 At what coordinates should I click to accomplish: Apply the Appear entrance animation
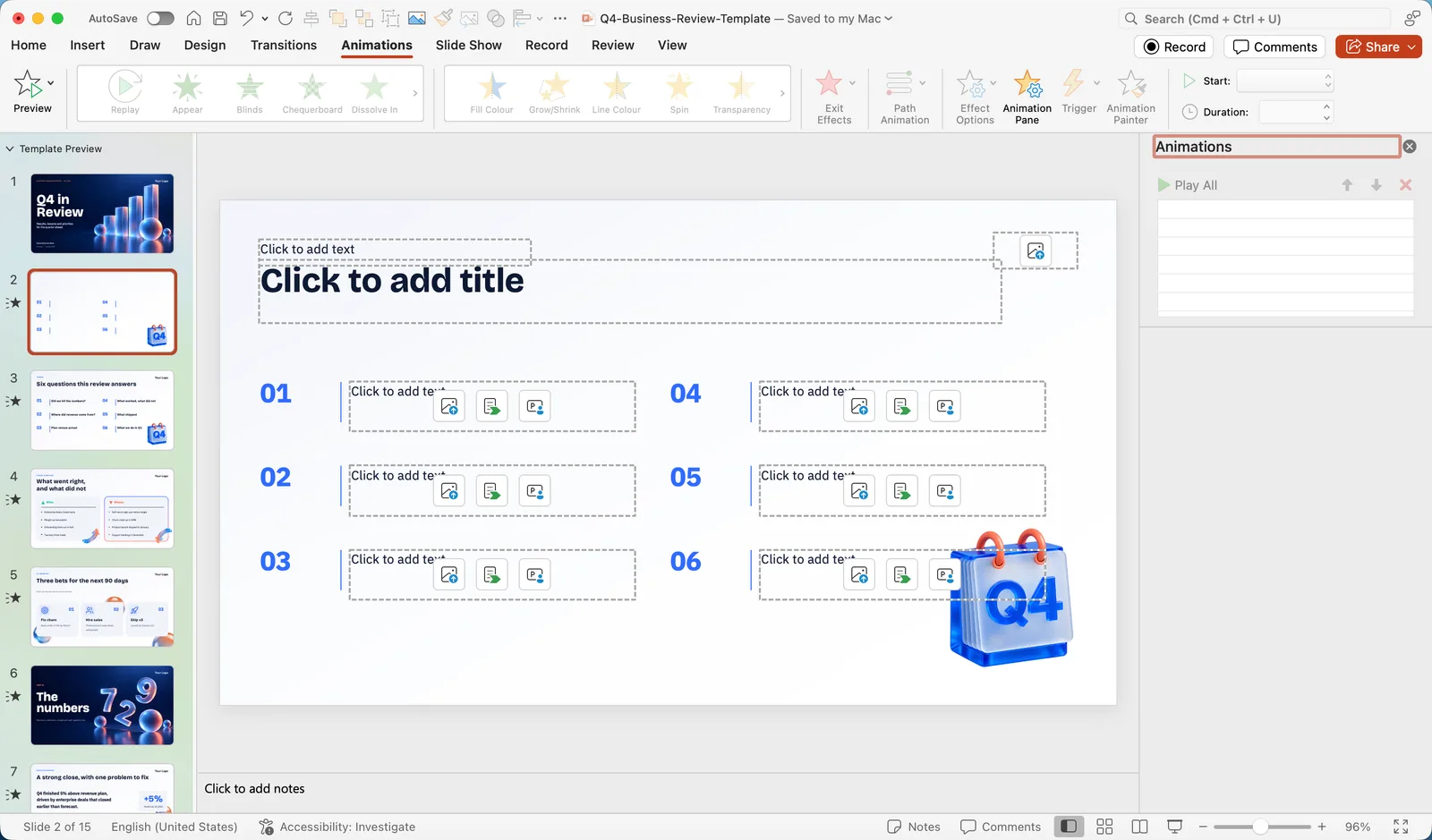coord(187,93)
